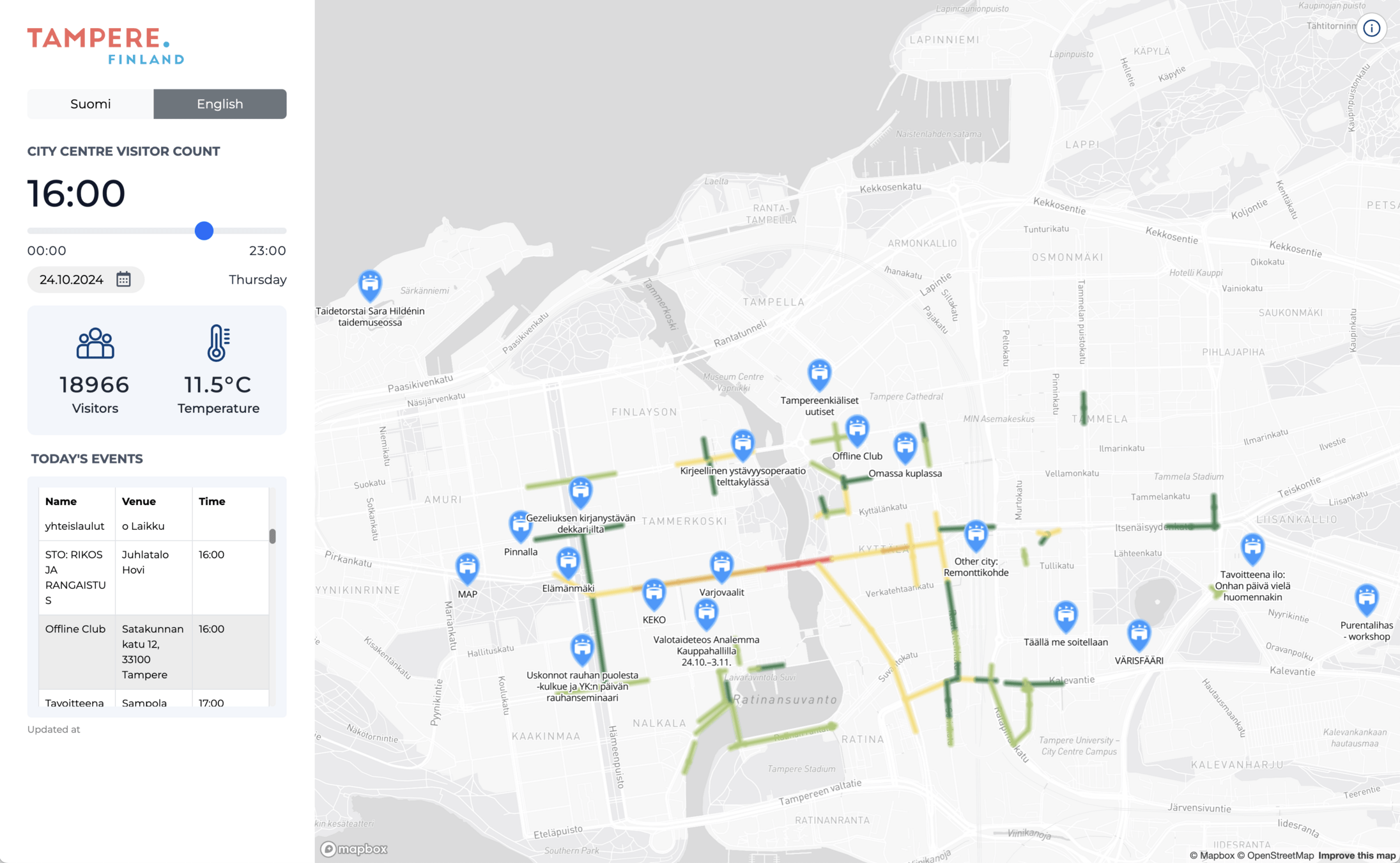Switch language to Suomi
This screenshot has height=863, width=1400.
(90, 104)
